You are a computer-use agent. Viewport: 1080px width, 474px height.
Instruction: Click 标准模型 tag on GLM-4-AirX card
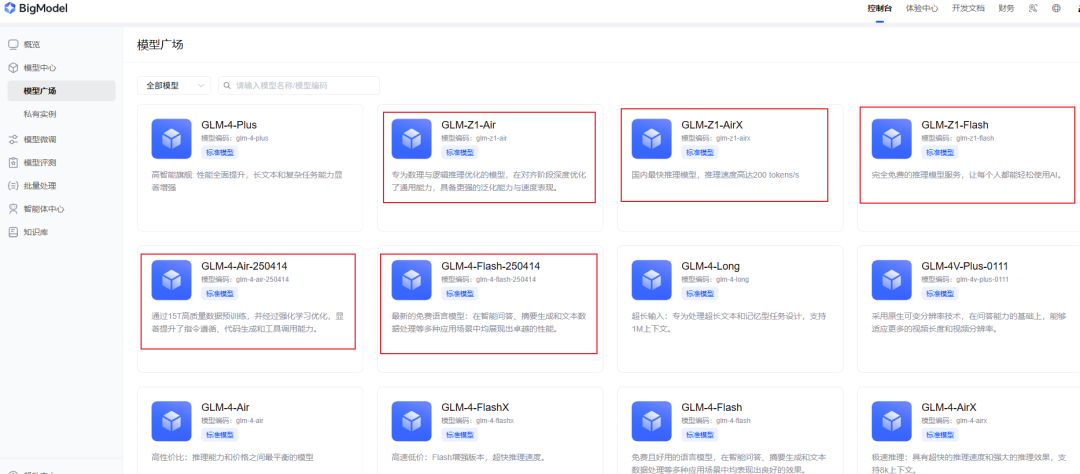click(x=938, y=435)
